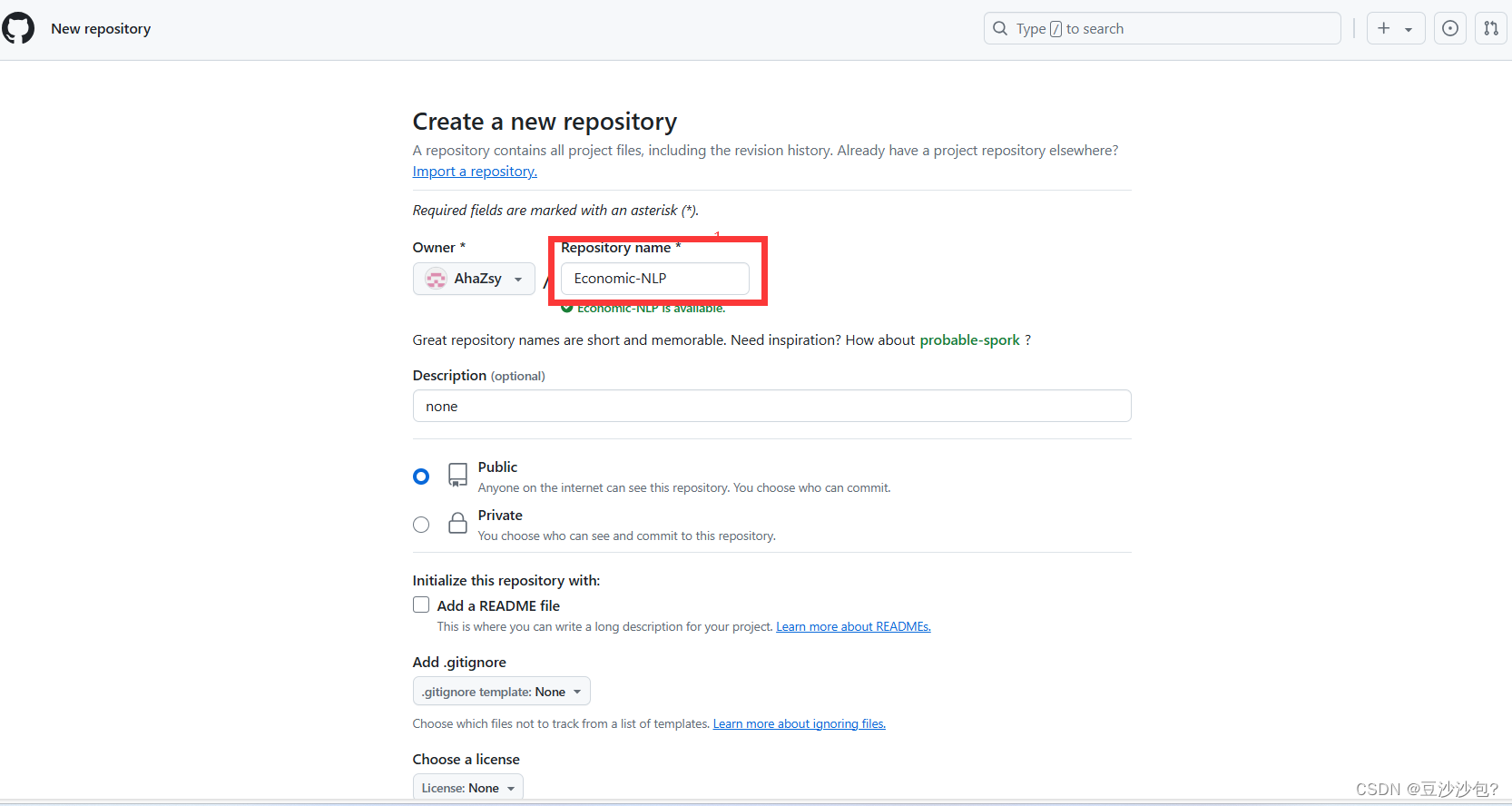The height and width of the screenshot is (806, 1512).
Task: Select the Private radio button
Action: tap(421, 525)
